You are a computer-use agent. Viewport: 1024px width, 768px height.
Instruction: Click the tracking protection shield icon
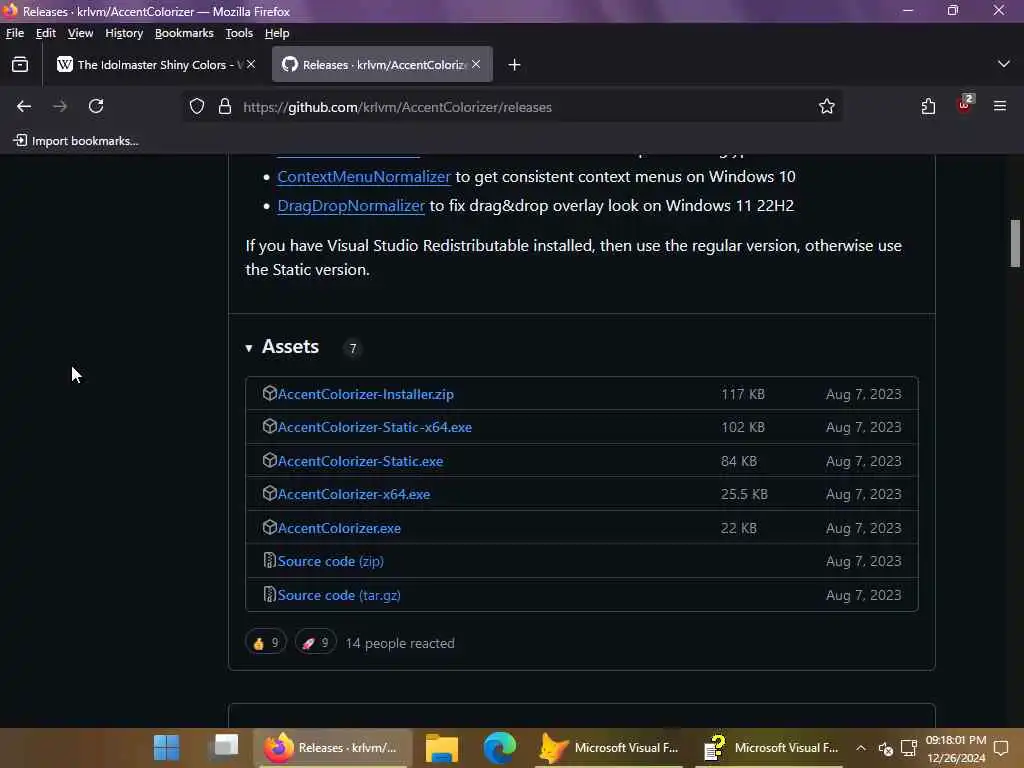(197, 106)
